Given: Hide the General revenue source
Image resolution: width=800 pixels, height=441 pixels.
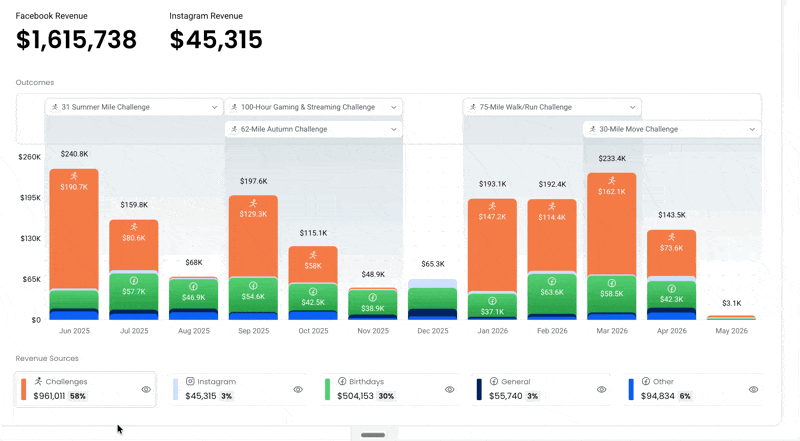Looking at the screenshot, I should click(602, 389).
